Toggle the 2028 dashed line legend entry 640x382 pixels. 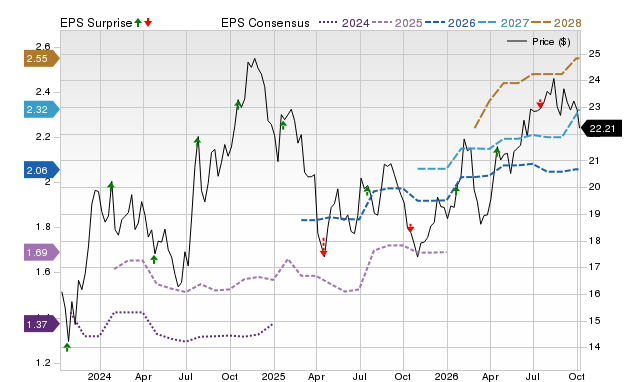pyautogui.click(x=556, y=23)
